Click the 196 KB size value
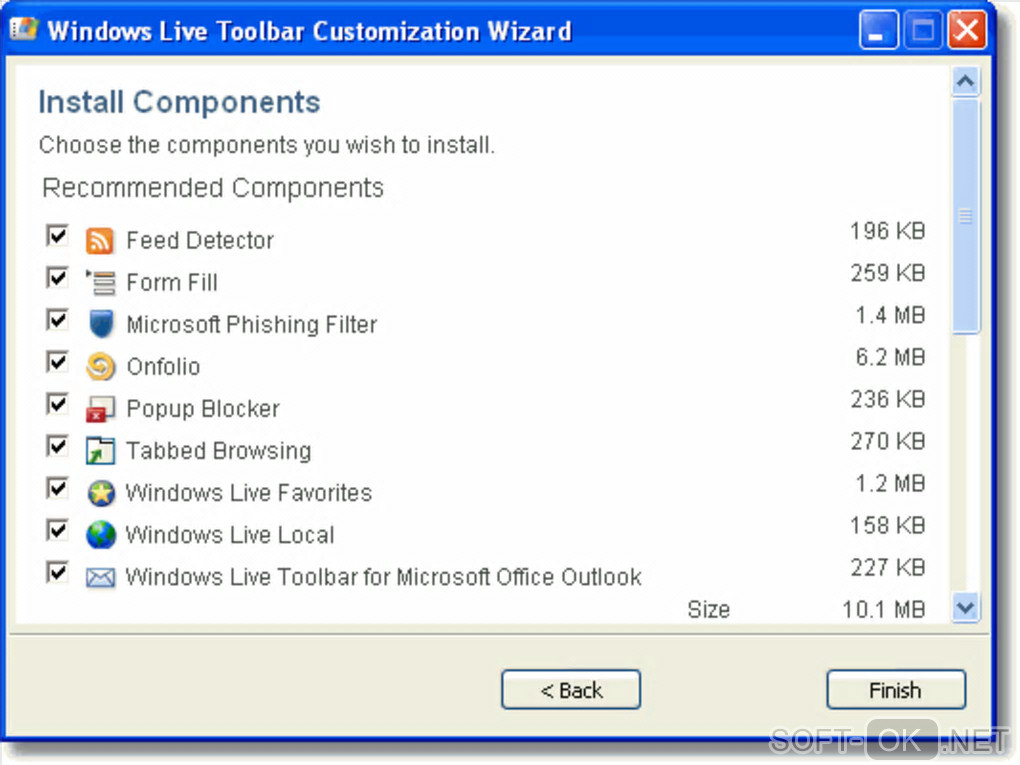Screen dimensions: 1020x765 tap(887, 231)
